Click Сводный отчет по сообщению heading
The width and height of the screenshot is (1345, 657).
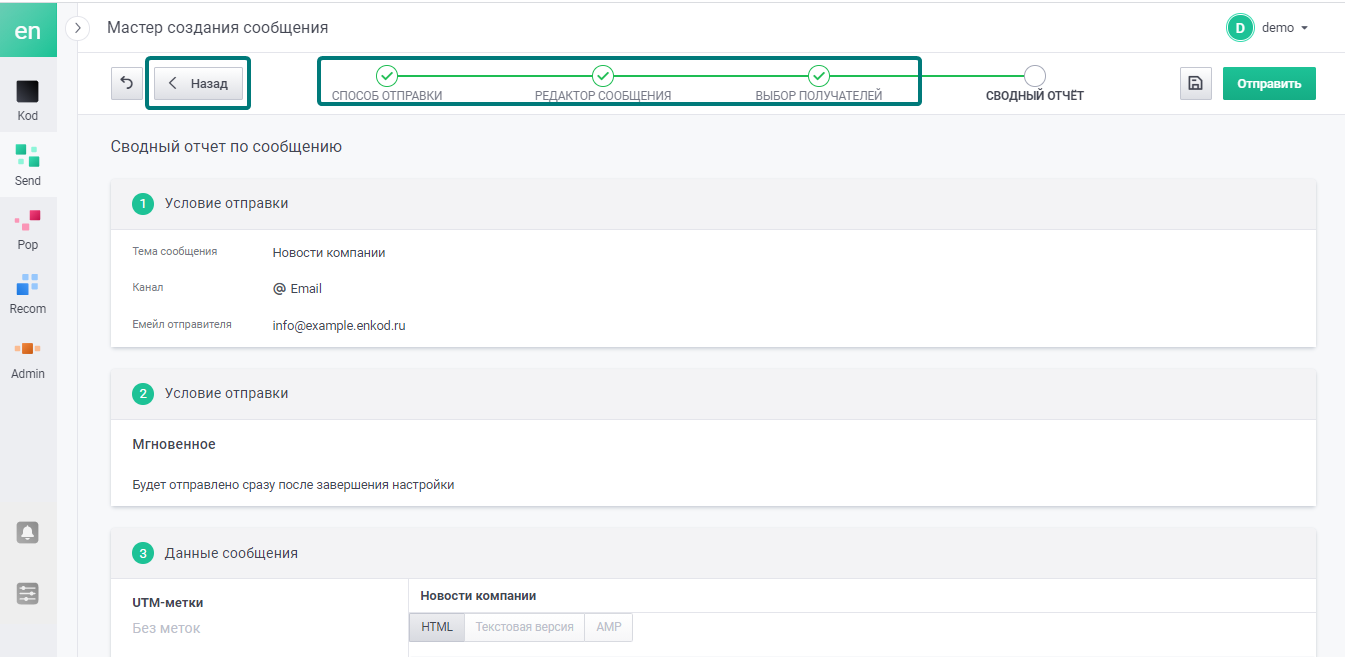[x=226, y=147]
